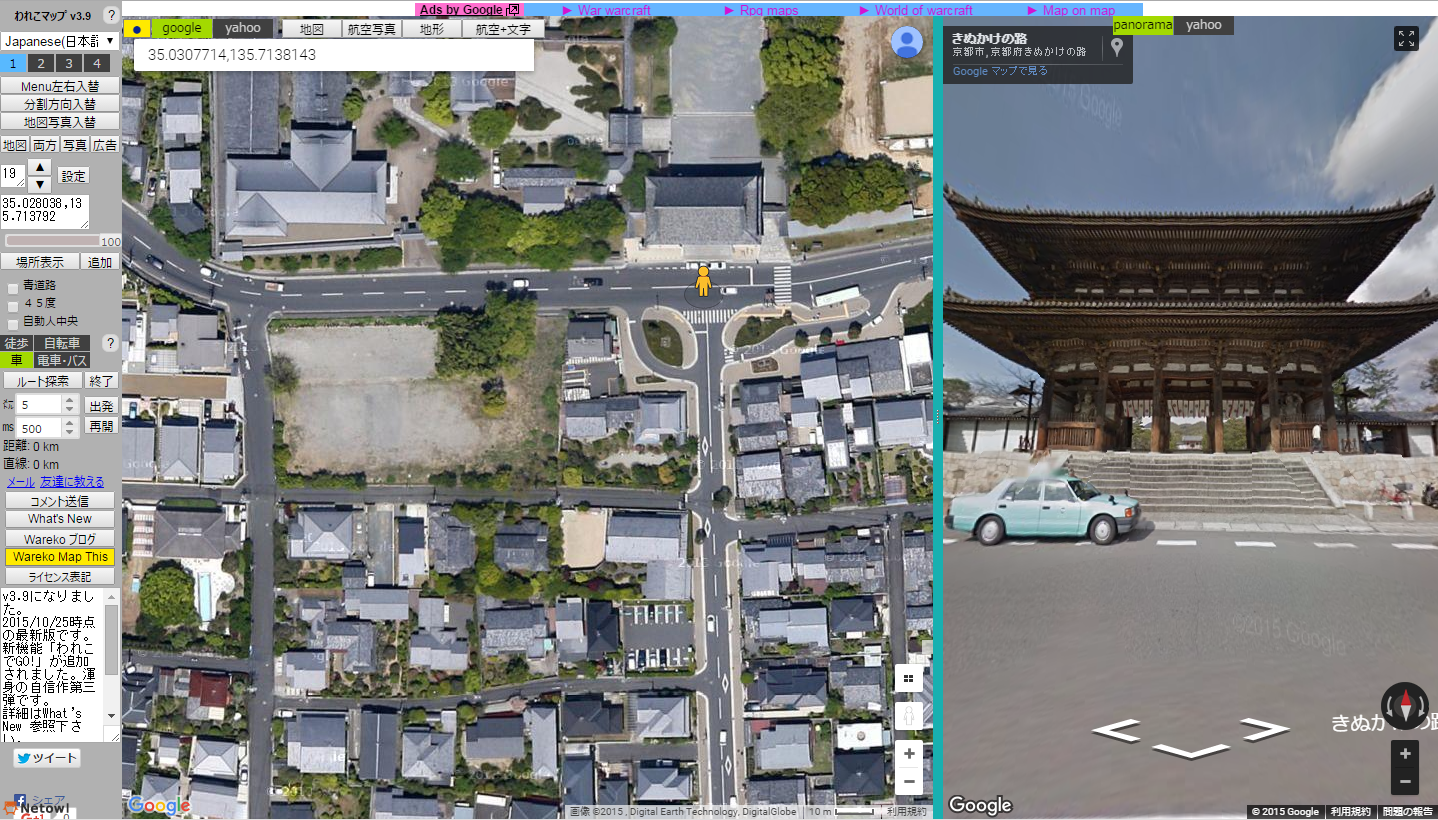Enable the 青道路 checkbox
The image size is (1438, 820).
(x=13, y=287)
